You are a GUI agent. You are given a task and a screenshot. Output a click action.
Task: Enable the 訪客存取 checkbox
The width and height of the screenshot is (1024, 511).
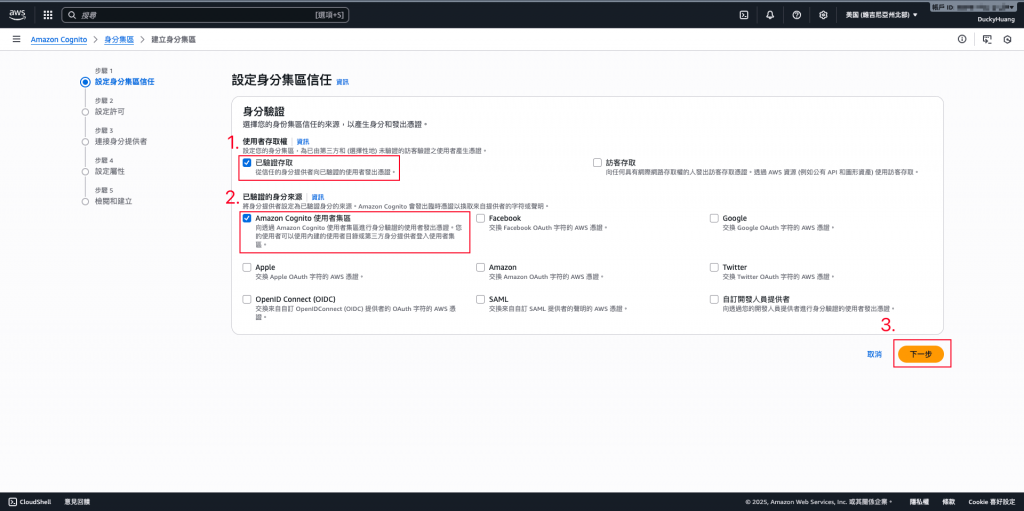pos(598,163)
